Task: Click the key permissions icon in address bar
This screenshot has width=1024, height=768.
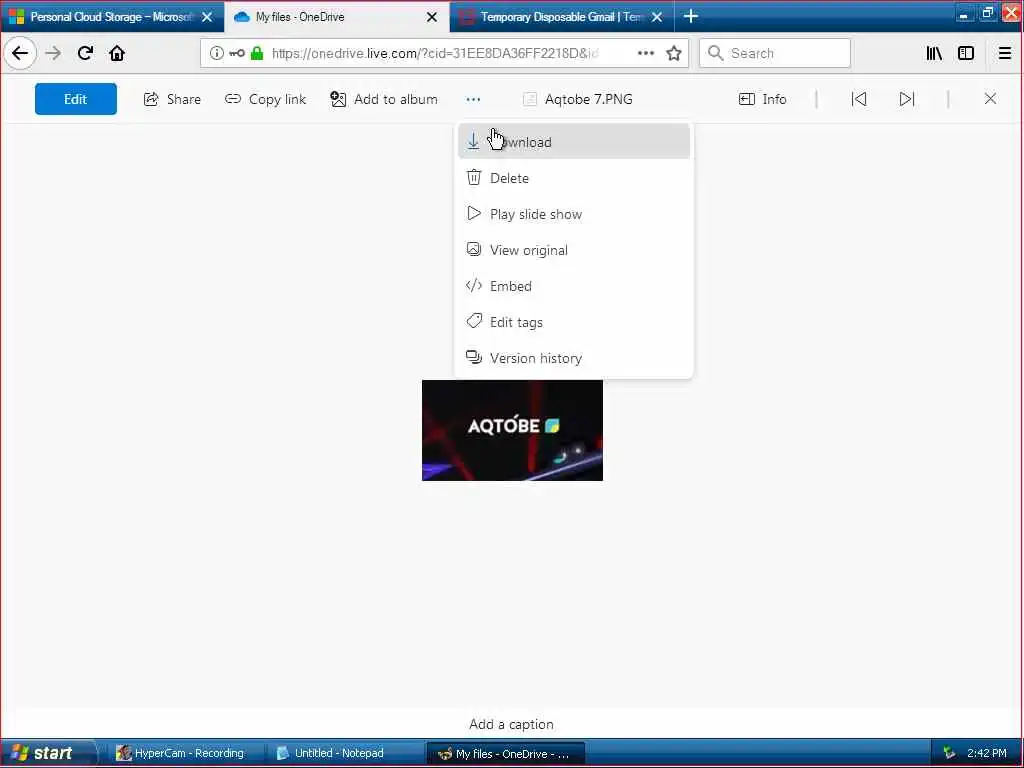Action: 237,54
